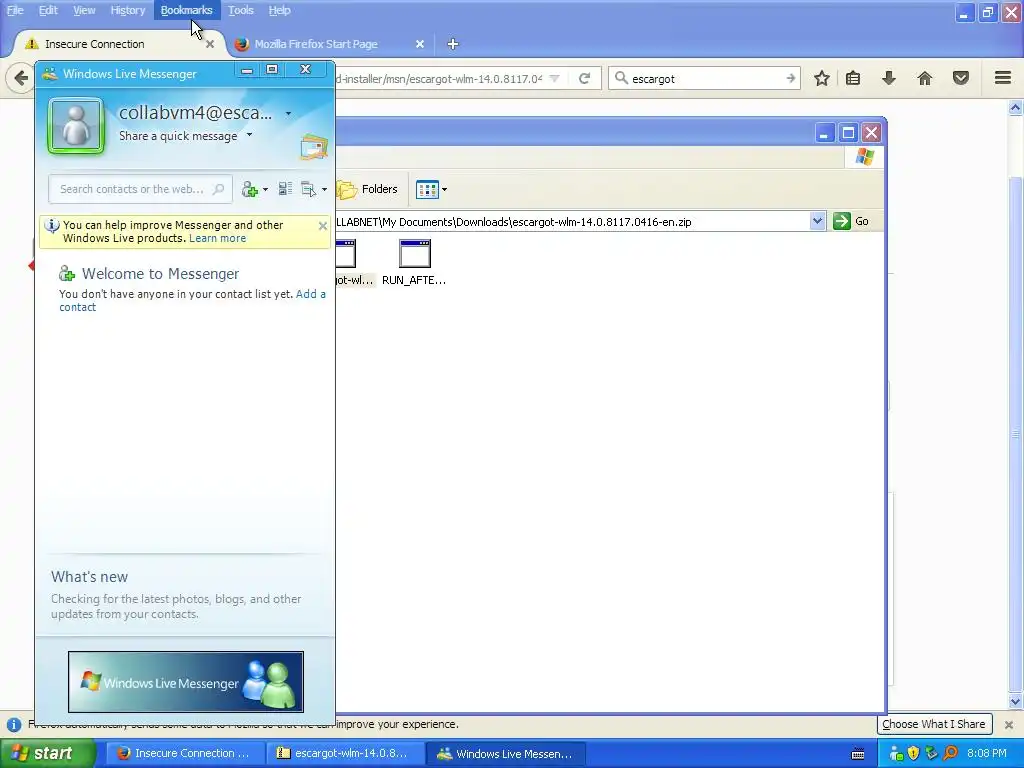
Task: Click the search magnifier in Messenger contacts box
Action: click(218, 189)
